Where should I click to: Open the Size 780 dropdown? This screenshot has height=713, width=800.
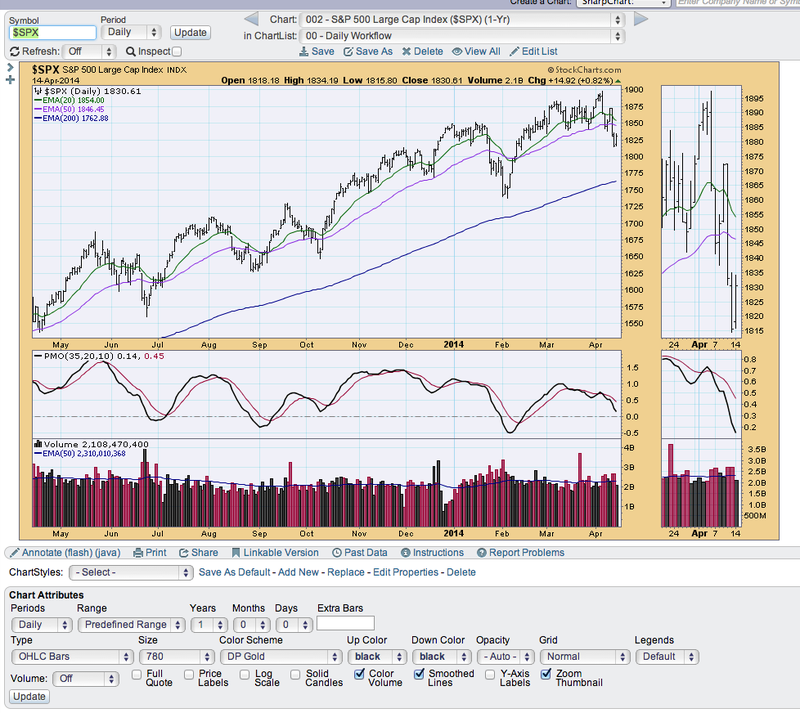coord(177,657)
